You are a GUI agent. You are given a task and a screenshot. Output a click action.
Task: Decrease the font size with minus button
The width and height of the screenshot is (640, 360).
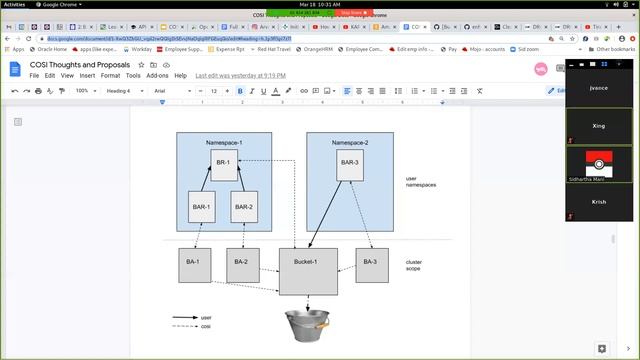point(200,91)
